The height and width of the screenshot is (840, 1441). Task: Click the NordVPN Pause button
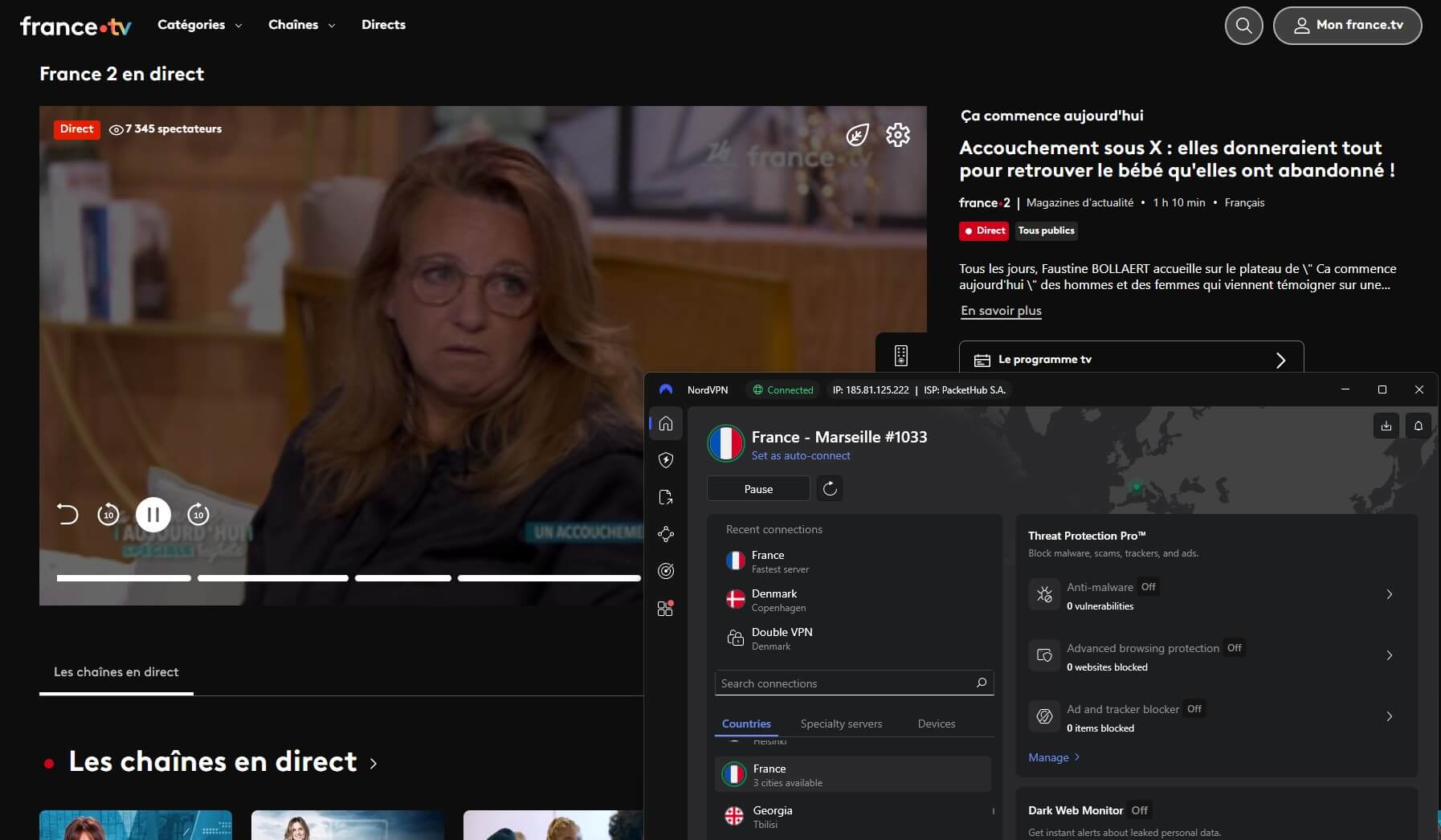pos(758,488)
